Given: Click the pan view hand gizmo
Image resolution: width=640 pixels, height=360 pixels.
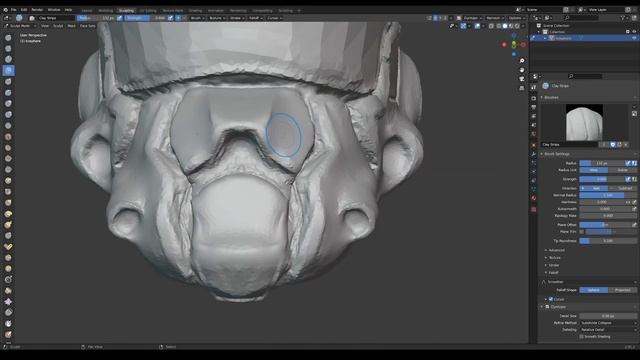Looking at the screenshot, I should 522,70.
